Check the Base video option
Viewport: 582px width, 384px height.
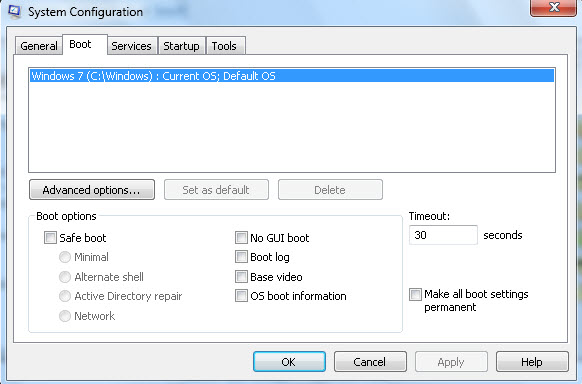[241, 276]
